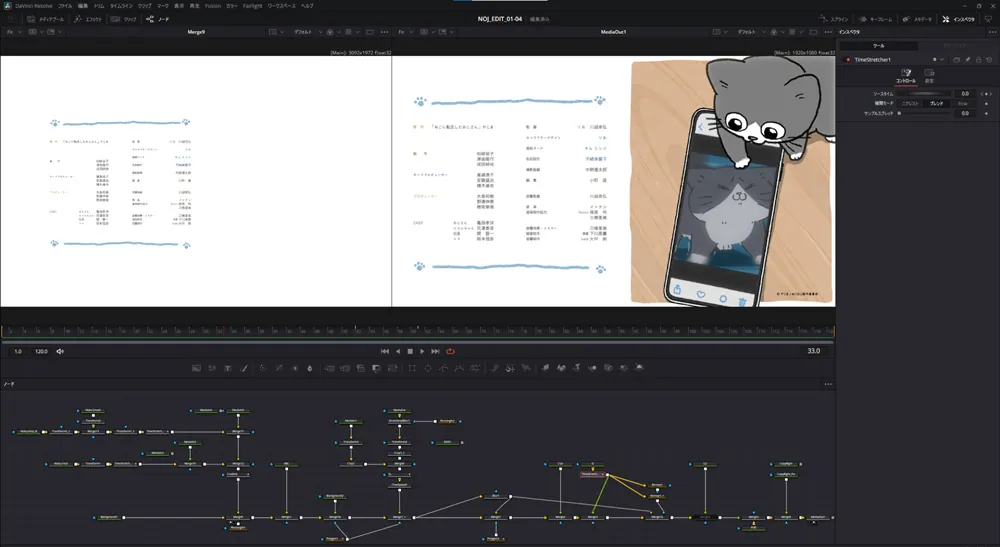Add a Channel Booleans node from toolbar

(x=345, y=368)
